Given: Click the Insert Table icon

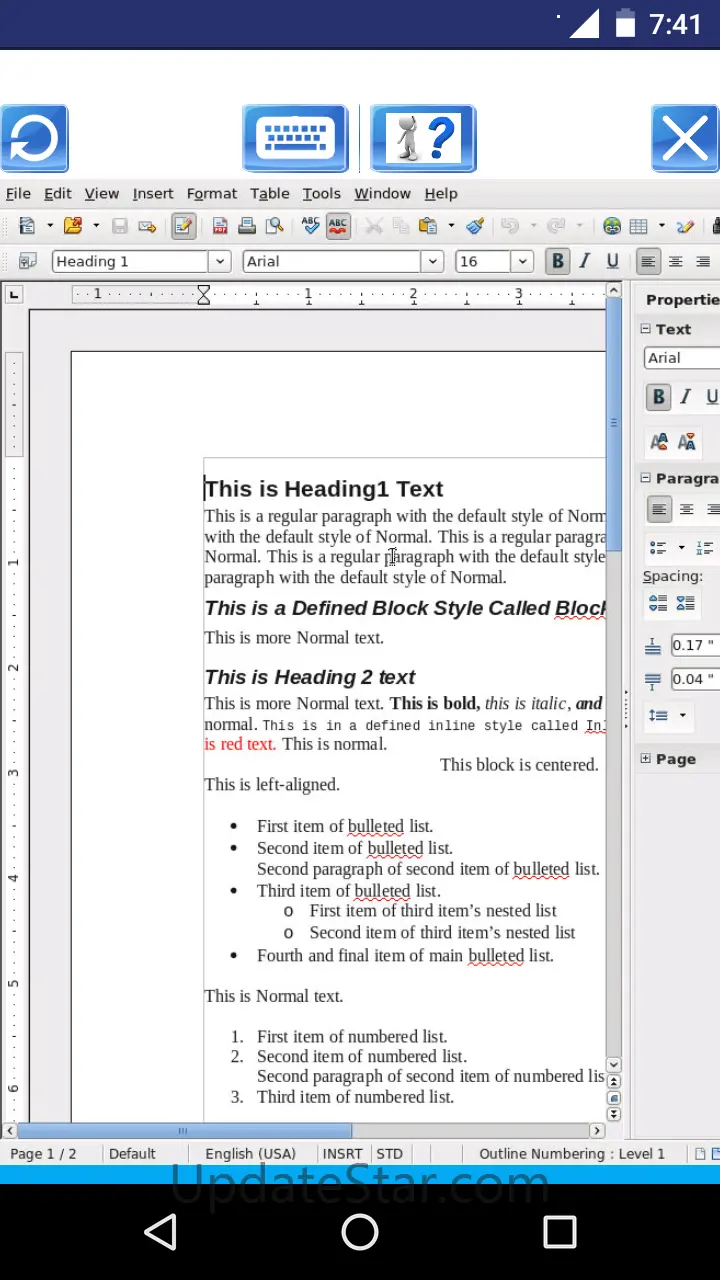Looking at the screenshot, I should pos(638,226).
